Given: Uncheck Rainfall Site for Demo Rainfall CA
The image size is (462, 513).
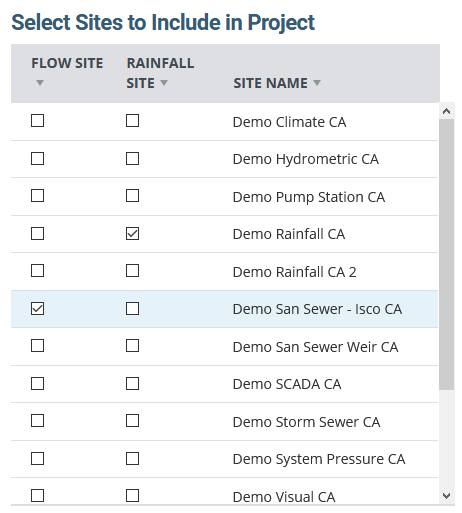Looking at the screenshot, I should click(x=132, y=234).
